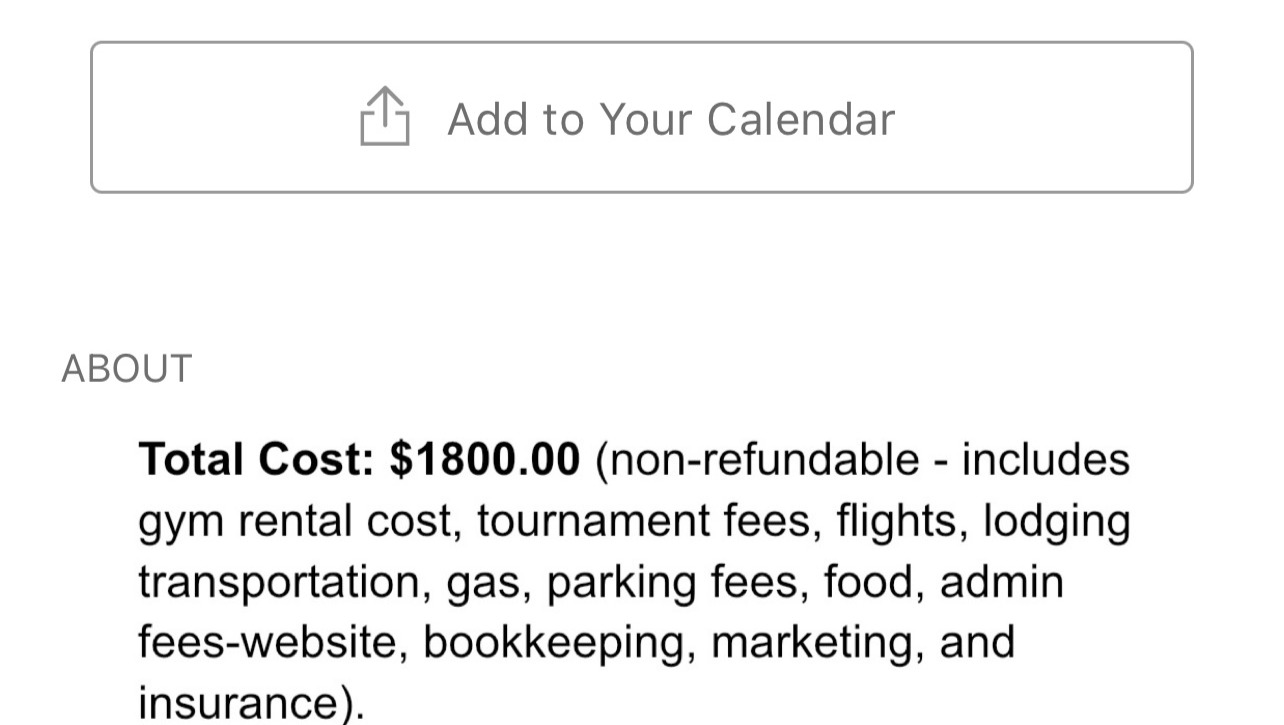1284x725 pixels.
Task: Tap 'gym rental cost' text
Action: pyautogui.click(x=295, y=522)
